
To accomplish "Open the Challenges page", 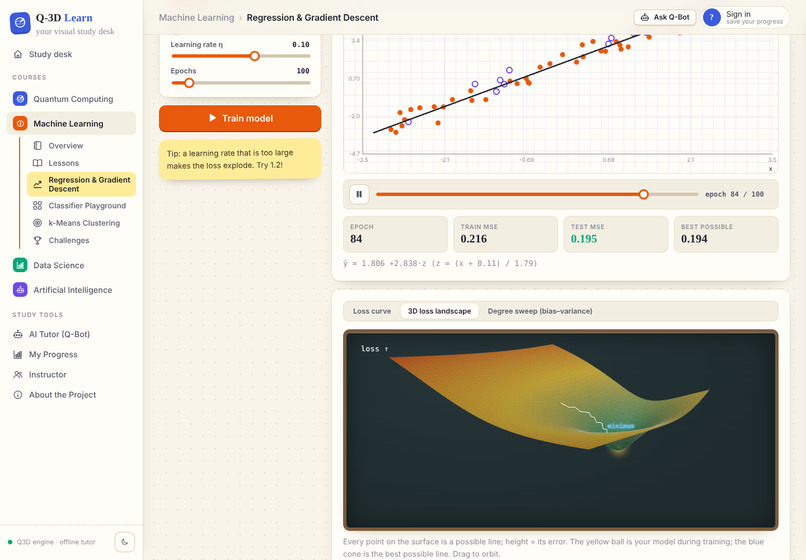I will coord(82,240).
